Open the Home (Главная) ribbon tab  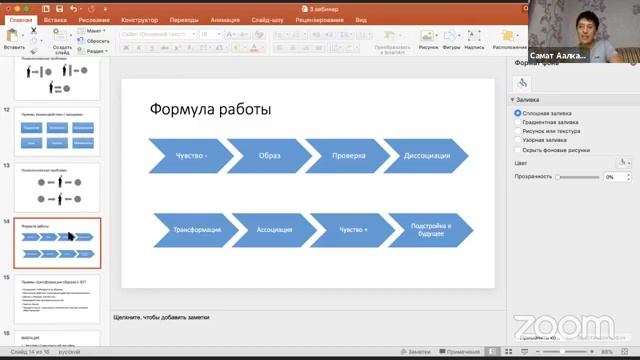pos(21,20)
